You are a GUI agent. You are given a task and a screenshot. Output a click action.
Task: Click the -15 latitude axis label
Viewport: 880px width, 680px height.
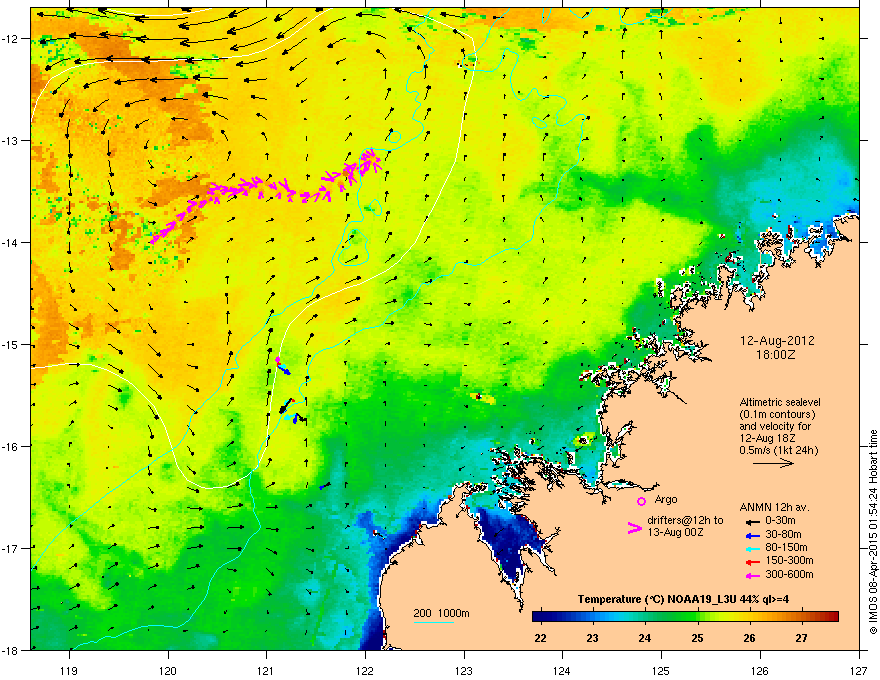coord(10,344)
